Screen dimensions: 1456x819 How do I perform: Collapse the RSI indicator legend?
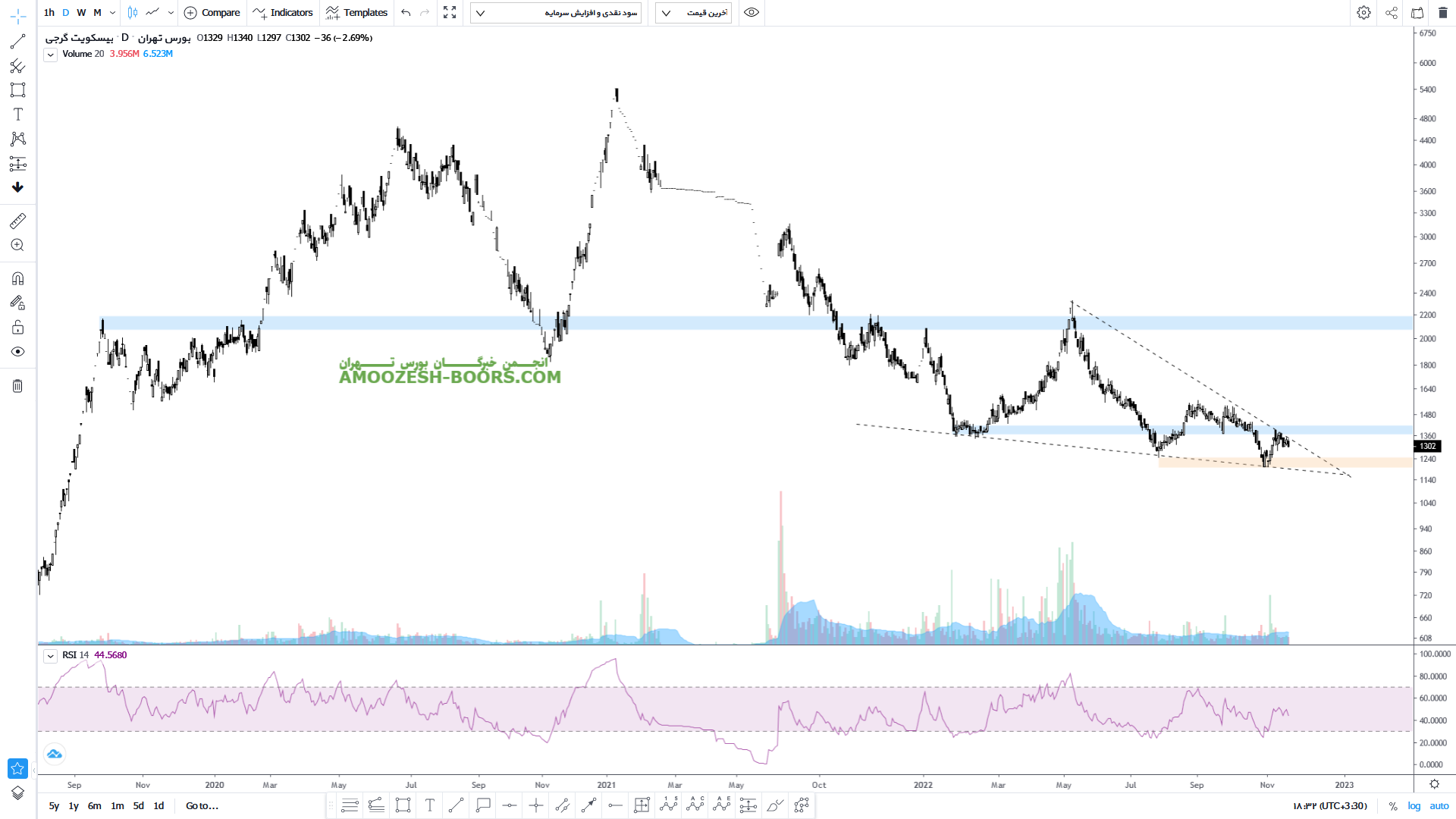click(x=50, y=656)
